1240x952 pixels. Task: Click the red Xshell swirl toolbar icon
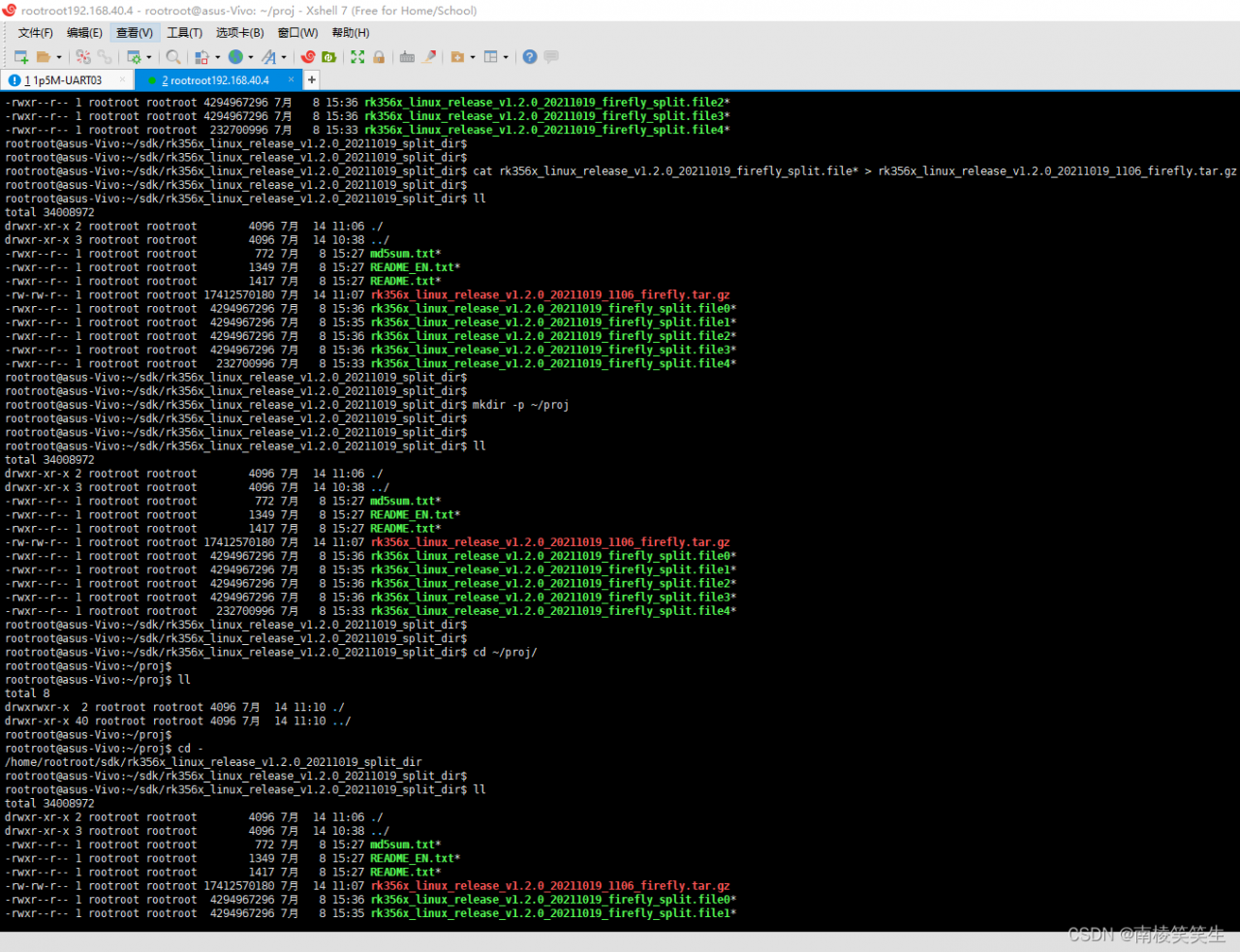(x=308, y=57)
